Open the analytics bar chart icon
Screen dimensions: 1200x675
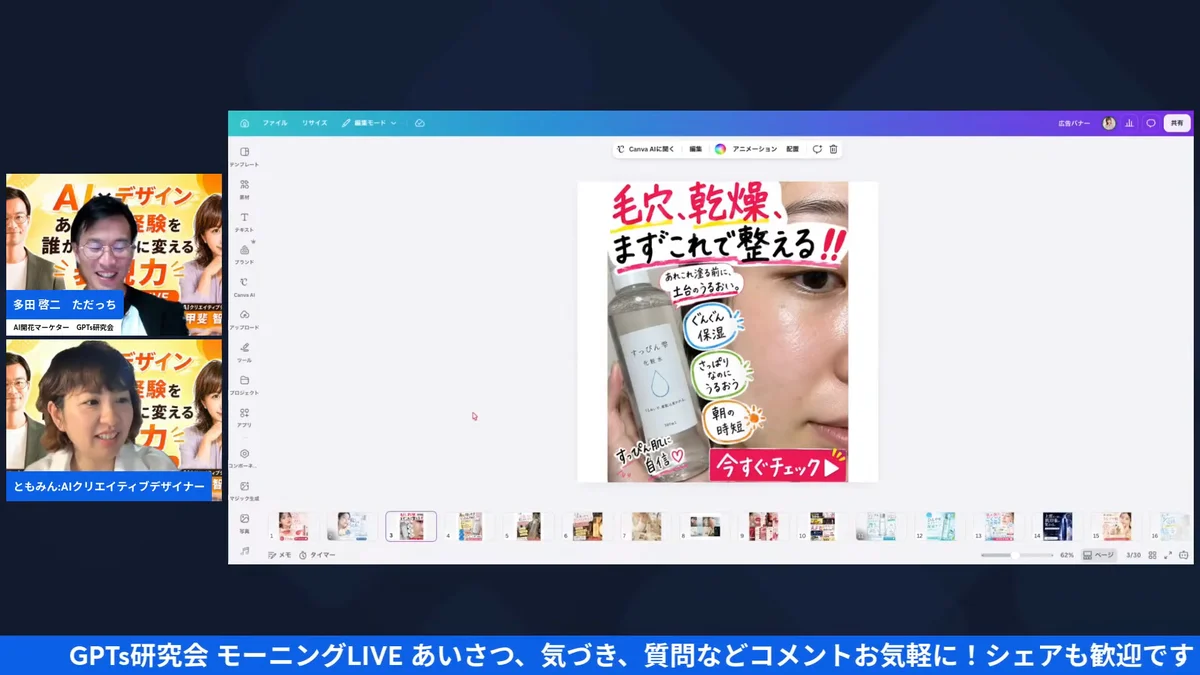coord(1130,123)
